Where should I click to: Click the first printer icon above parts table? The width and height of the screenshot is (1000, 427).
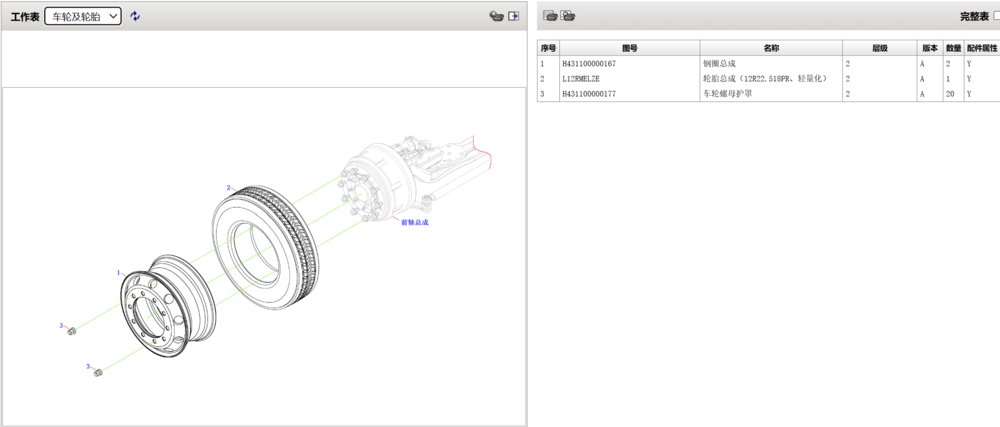tap(549, 16)
